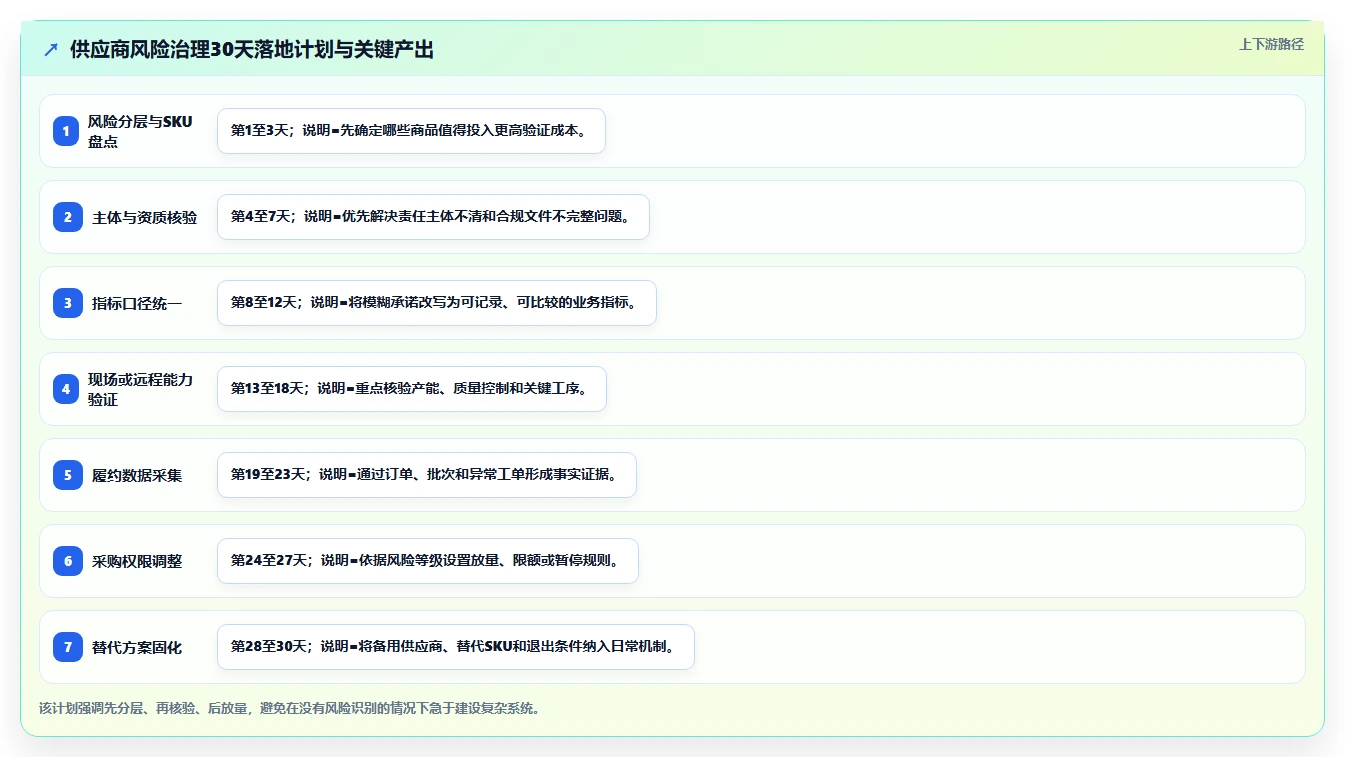Click the step label 主体与资质核验

pyautogui.click(x=145, y=217)
